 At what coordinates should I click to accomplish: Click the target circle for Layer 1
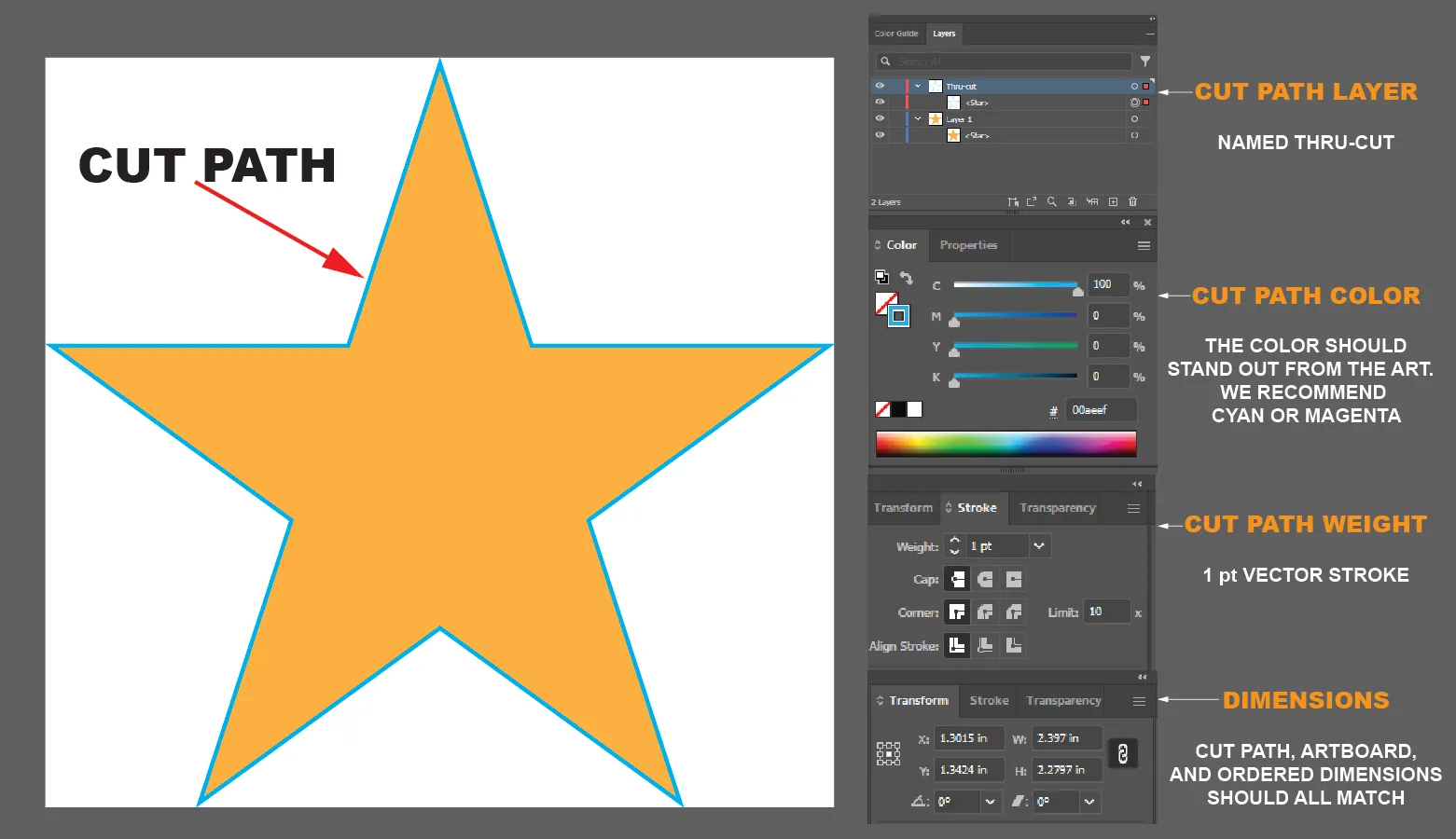pyautogui.click(x=1134, y=119)
